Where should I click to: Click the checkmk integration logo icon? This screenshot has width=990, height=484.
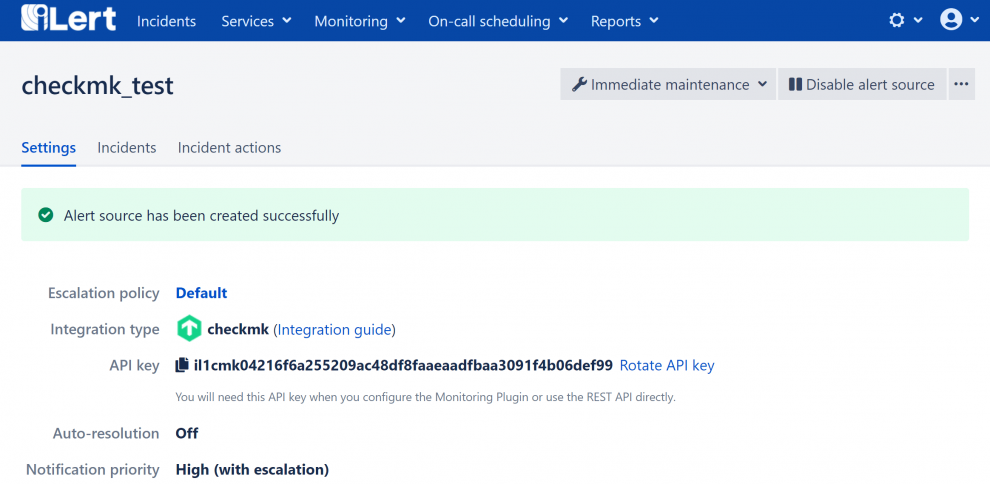tap(189, 329)
